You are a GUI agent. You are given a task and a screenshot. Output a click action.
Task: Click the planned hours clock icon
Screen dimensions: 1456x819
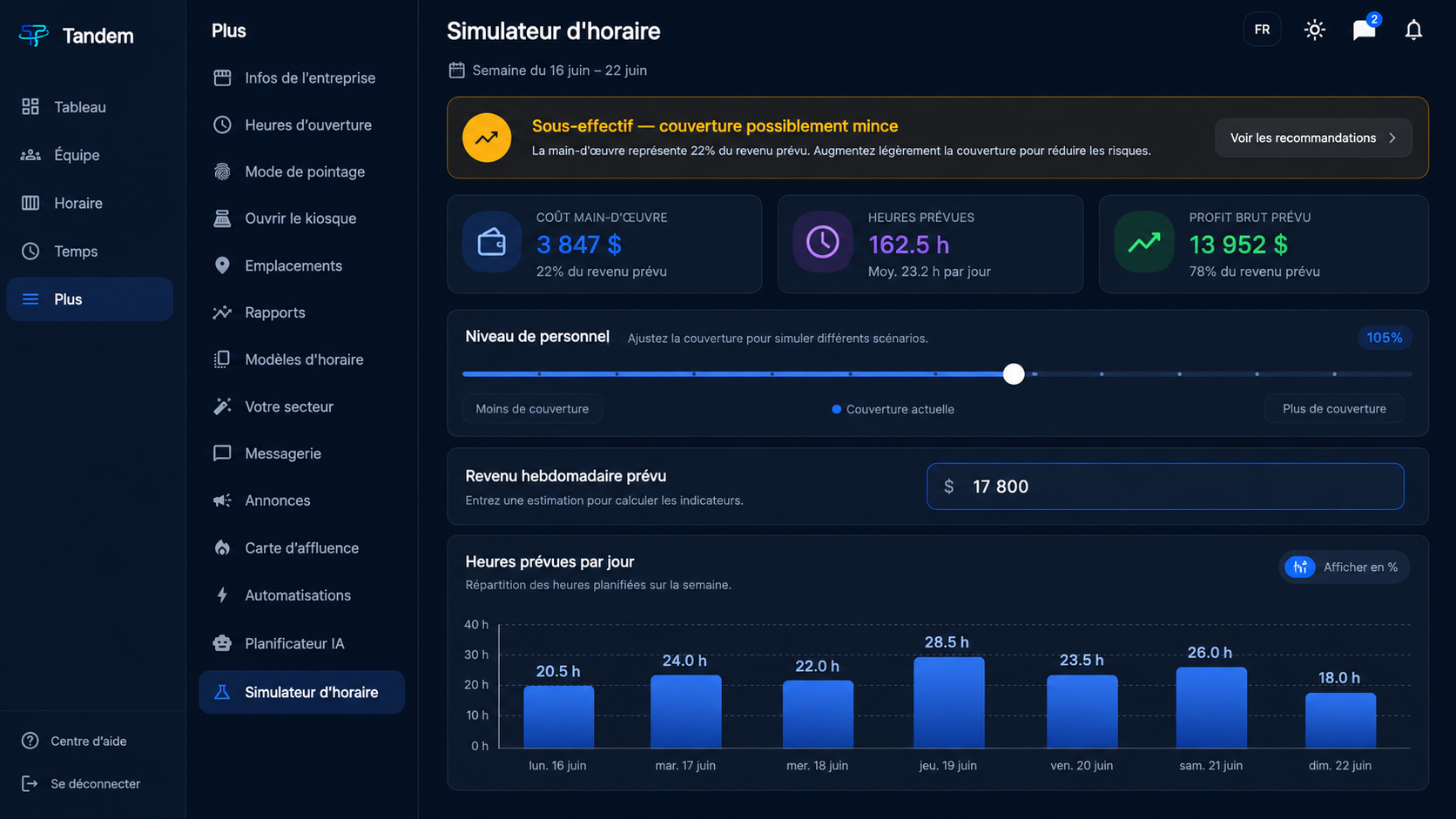point(822,242)
